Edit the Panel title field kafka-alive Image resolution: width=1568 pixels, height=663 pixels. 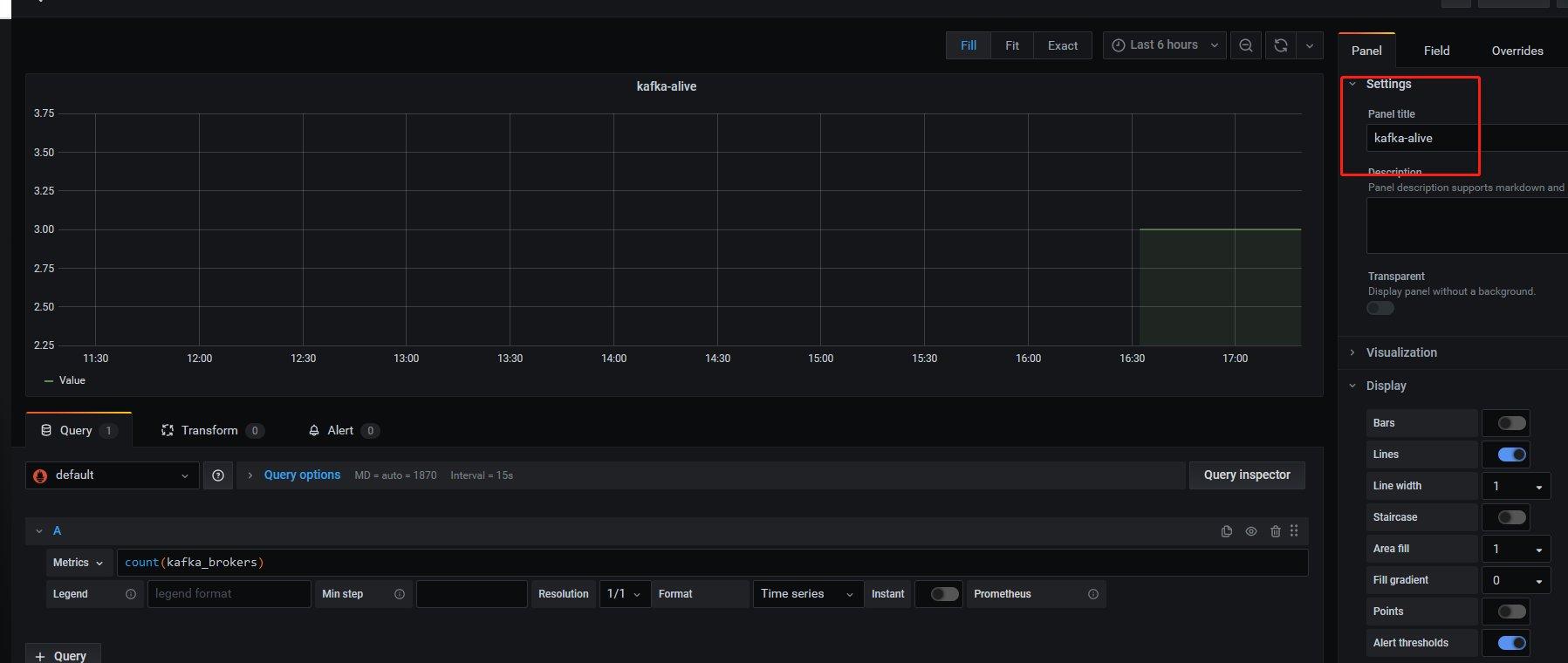click(1466, 138)
